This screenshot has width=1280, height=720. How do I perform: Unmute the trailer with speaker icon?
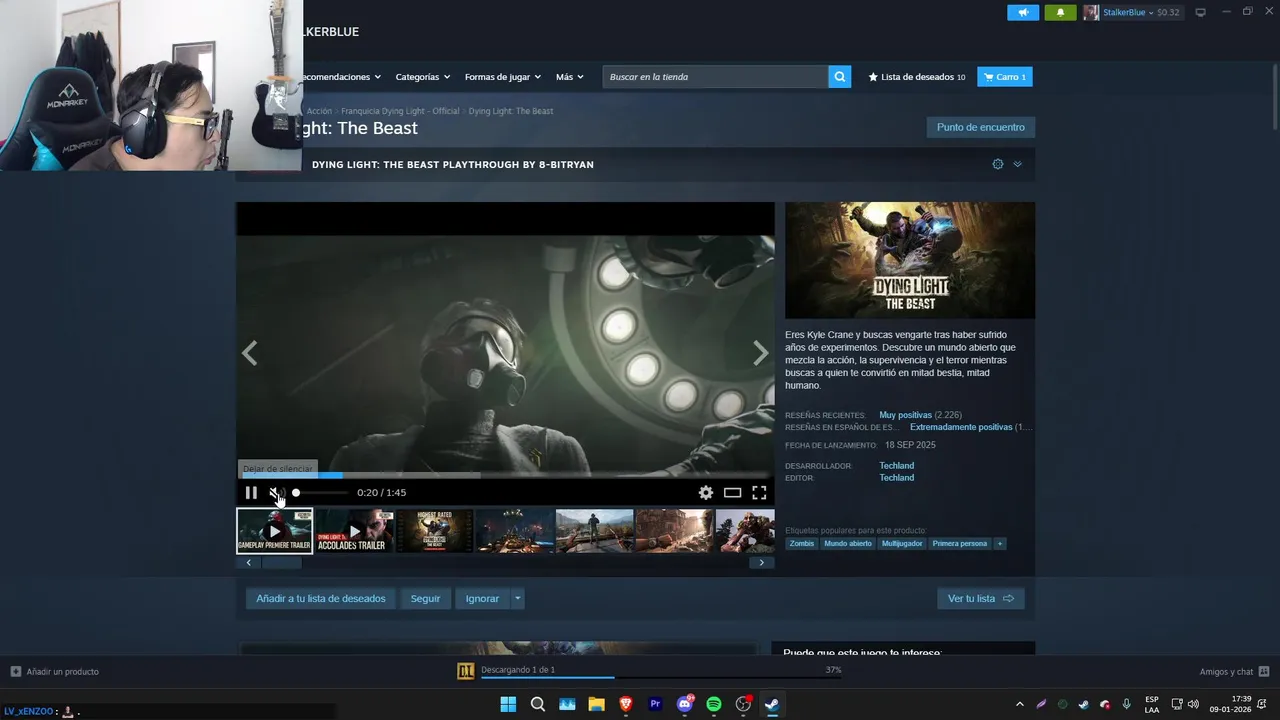point(275,492)
